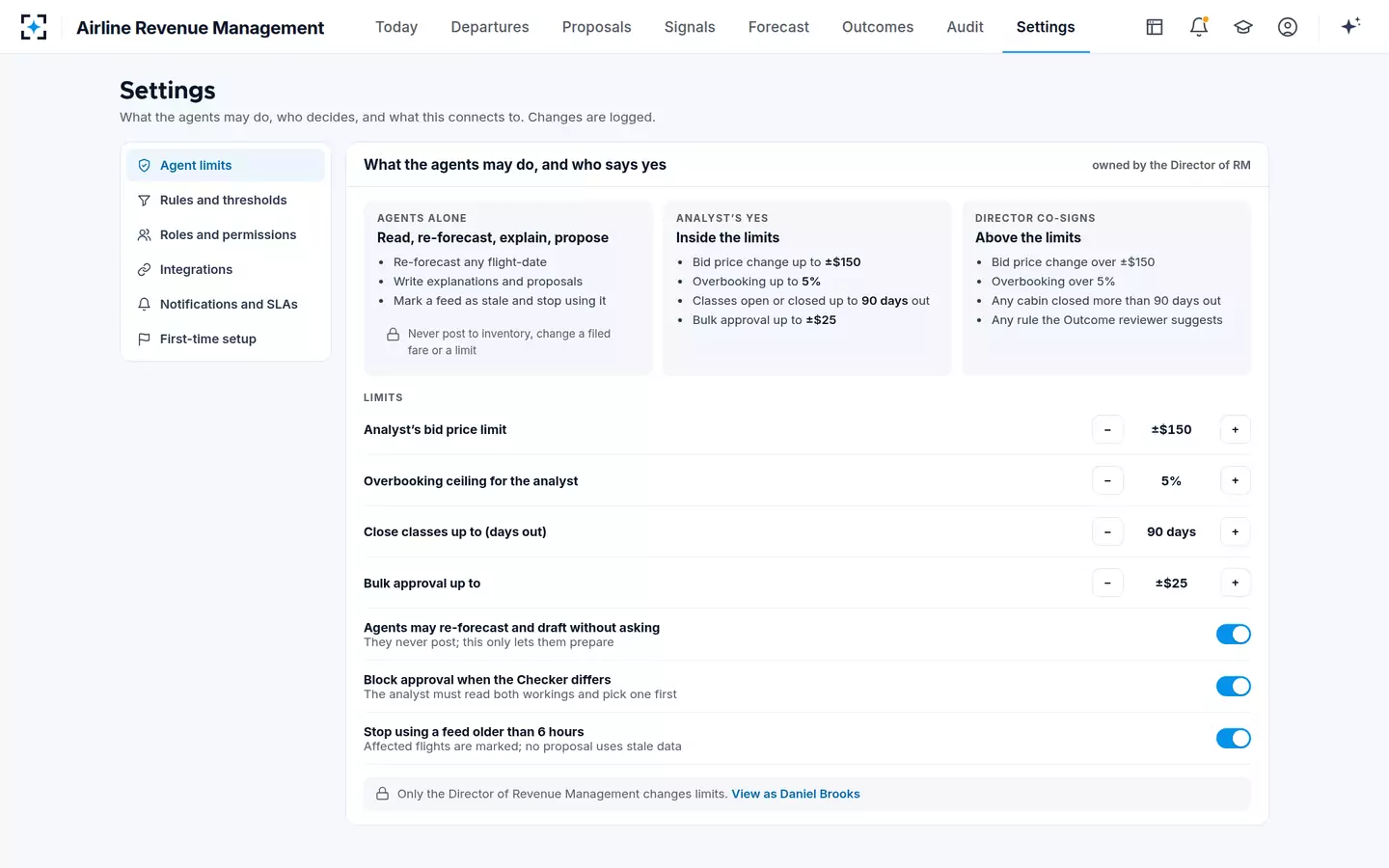Screen dimensions: 1389x868
Task: Open First-time setup settings section
Action: point(226,339)
